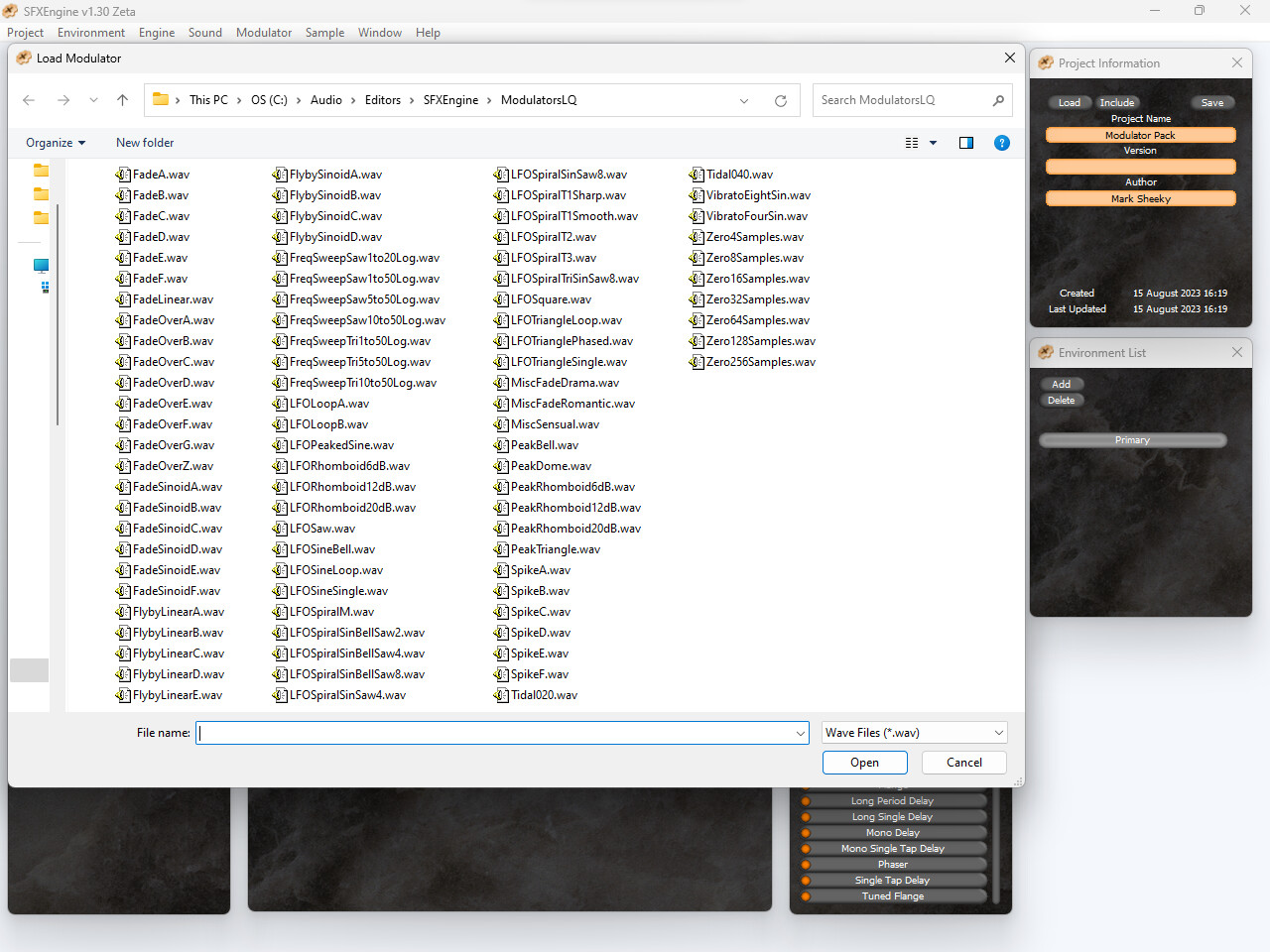1270x952 pixels.
Task: Toggle the preview pane icon
Action: (965, 143)
